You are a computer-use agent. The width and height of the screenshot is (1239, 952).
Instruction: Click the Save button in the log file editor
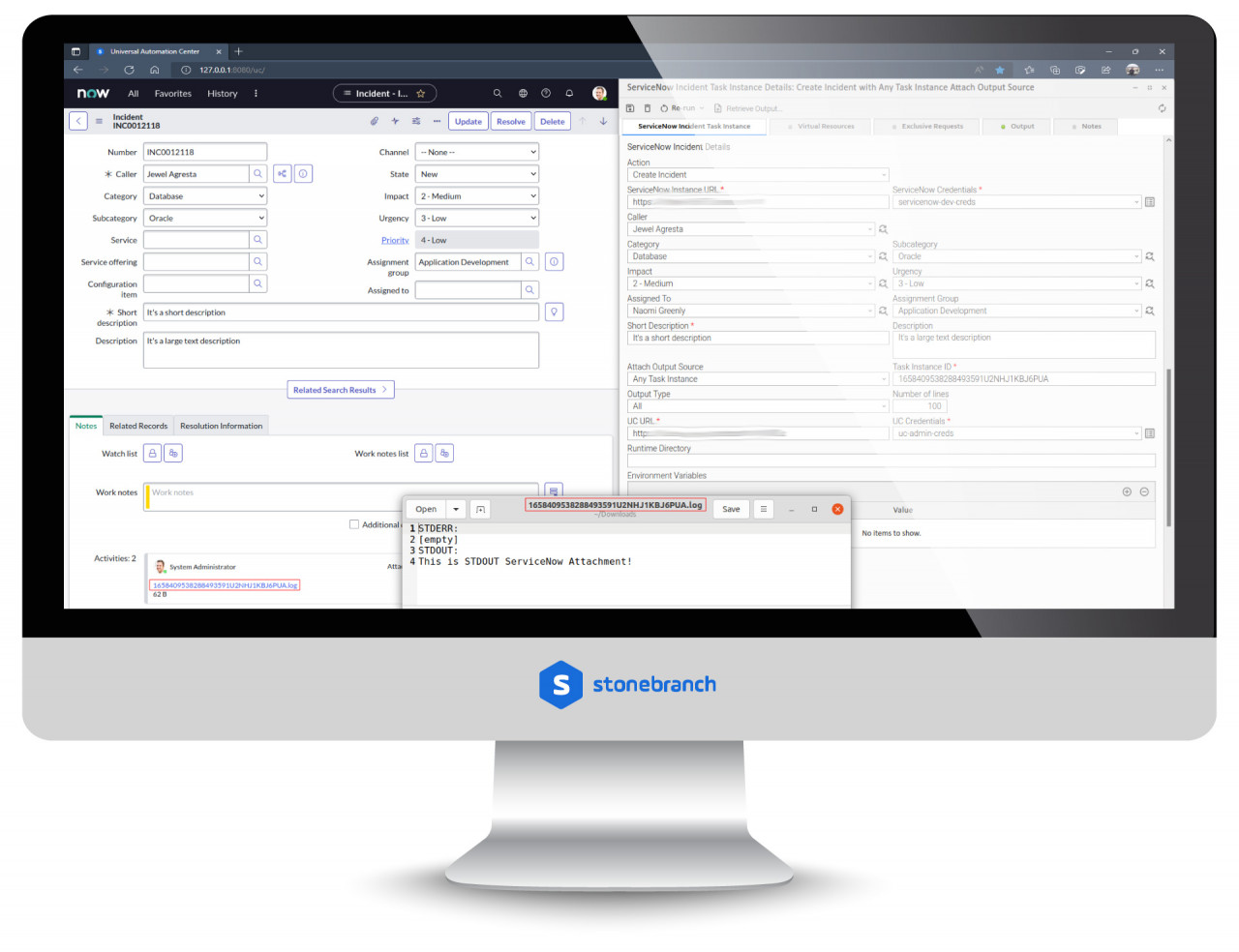(x=730, y=508)
